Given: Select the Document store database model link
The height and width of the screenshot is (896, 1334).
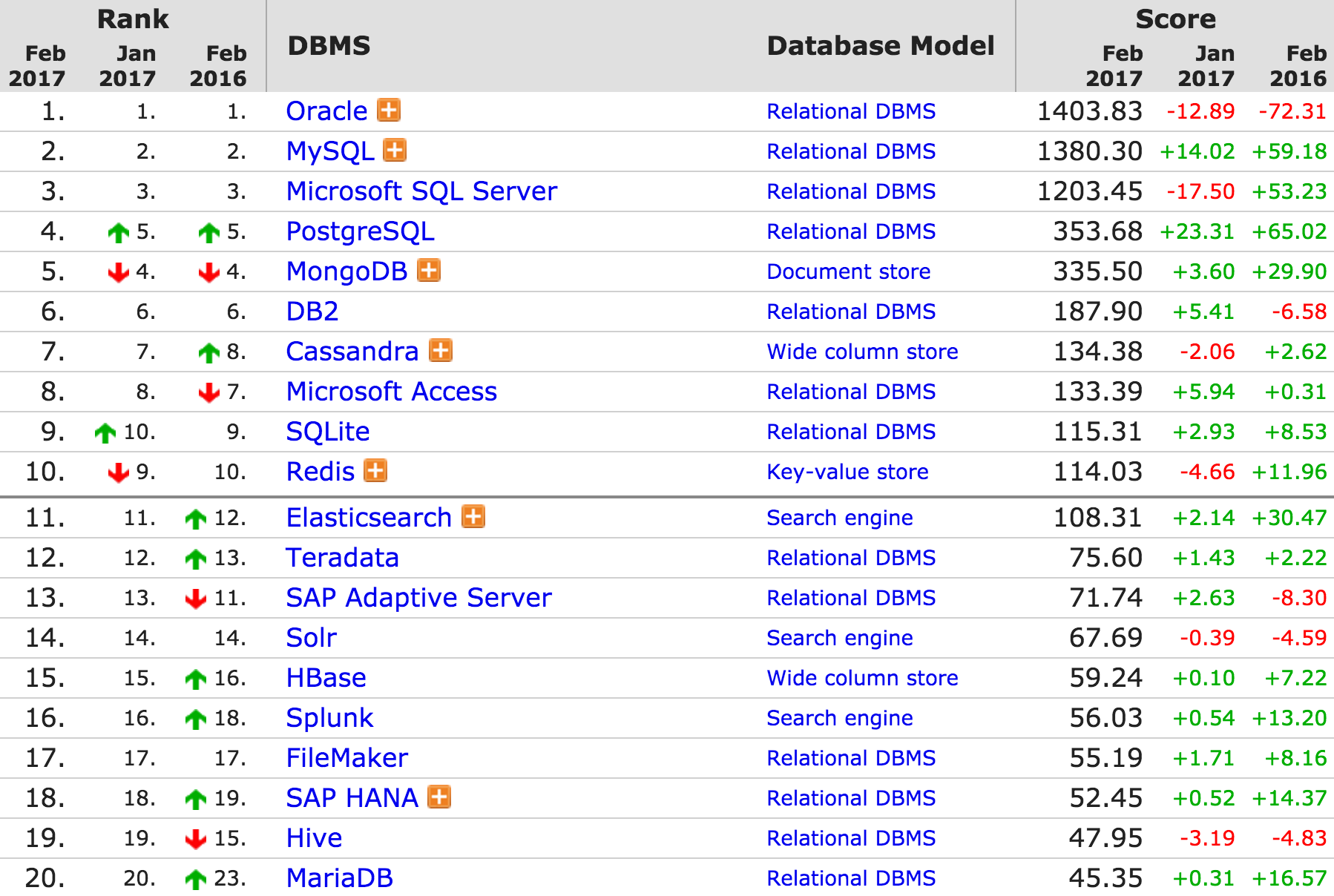Looking at the screenshot, I should 848,271.
